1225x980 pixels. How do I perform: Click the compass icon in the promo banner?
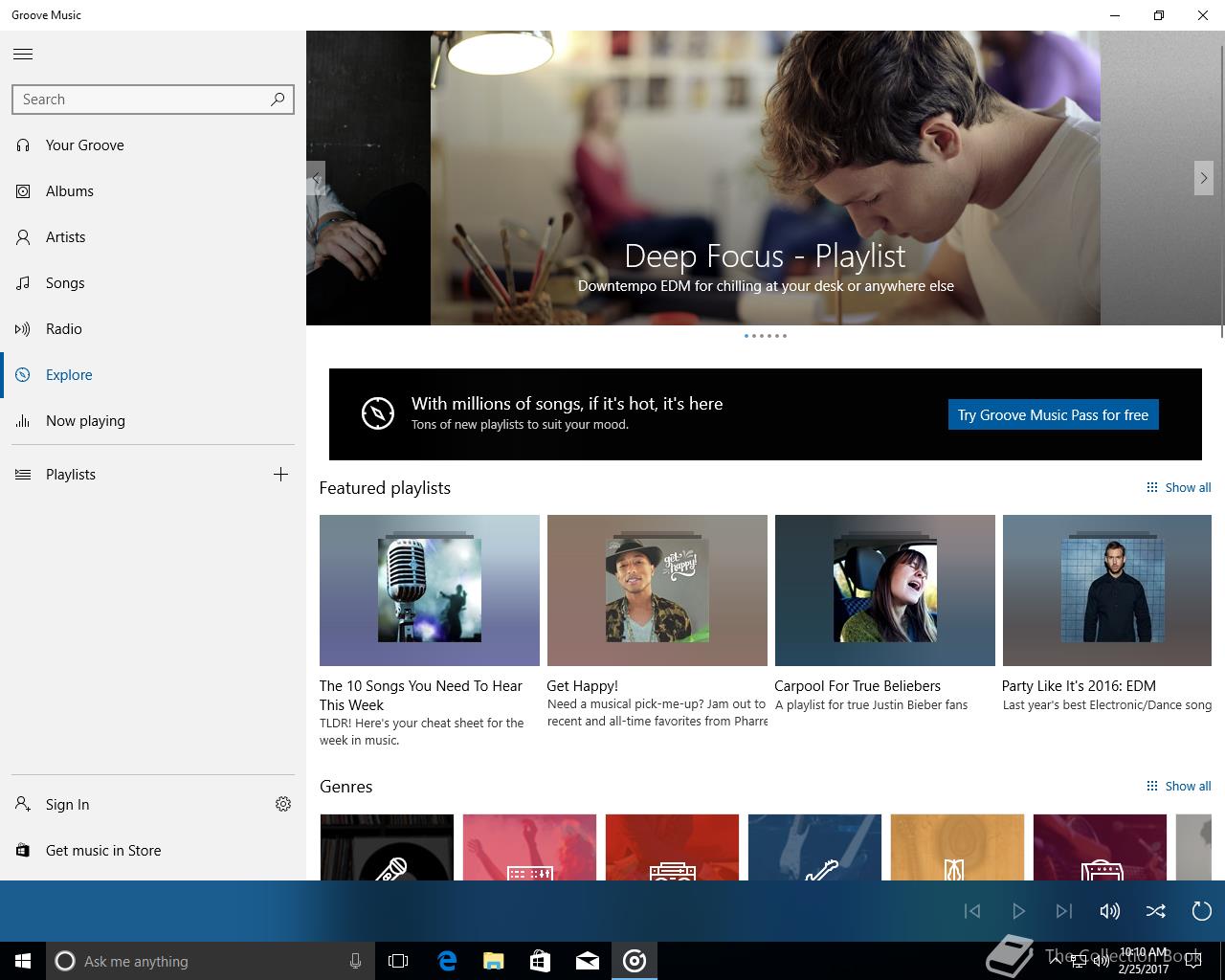[x=378, y=413]
